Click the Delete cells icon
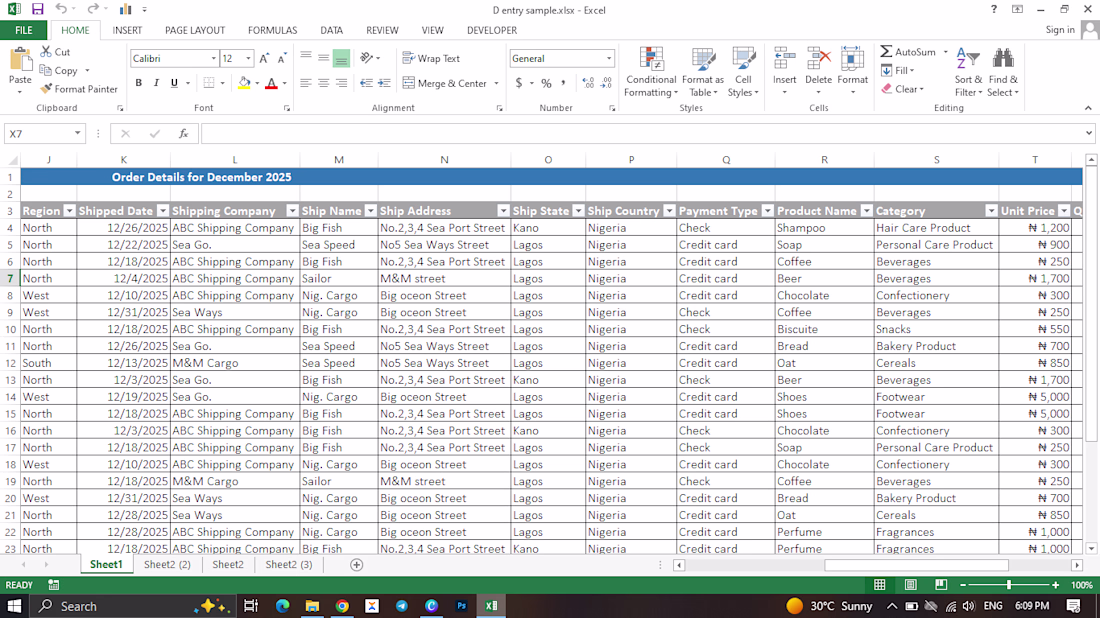The width and height of the screenshot is (1100, 618). (x=818, y=58)
